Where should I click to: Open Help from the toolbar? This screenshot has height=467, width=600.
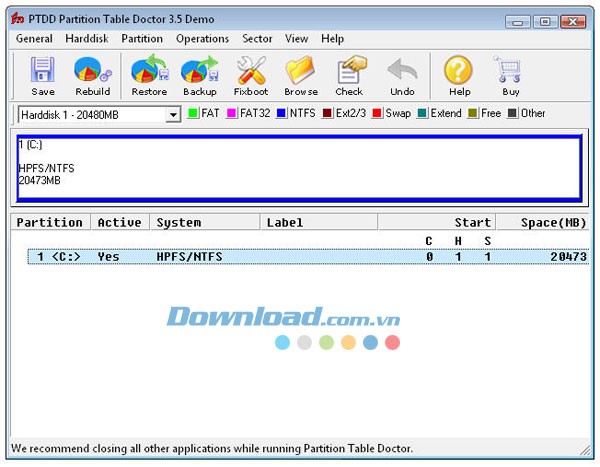(459, 76)
